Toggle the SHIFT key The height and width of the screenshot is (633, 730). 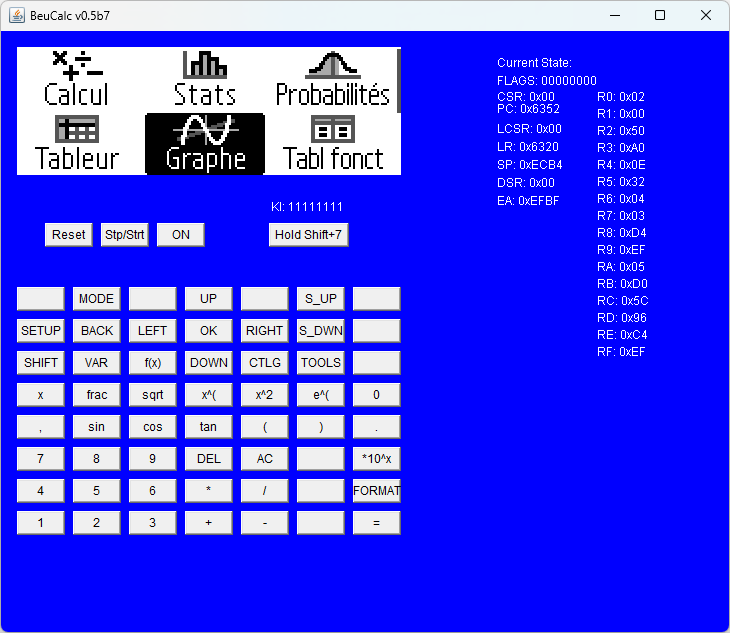[x=41, y=363]
